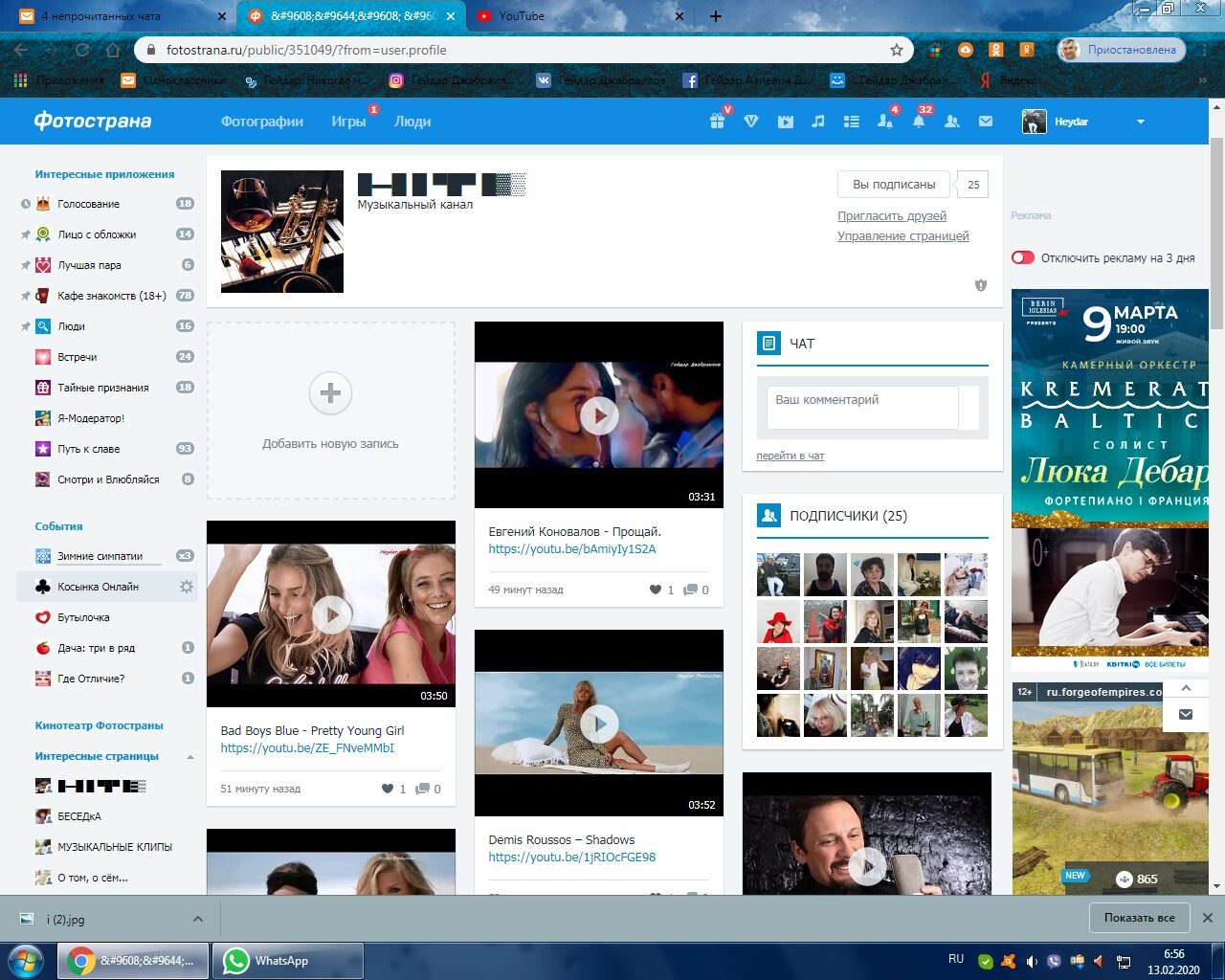Click the перейти в чат link
This screenshot has width=1225, height=980.
coord(791,456)
